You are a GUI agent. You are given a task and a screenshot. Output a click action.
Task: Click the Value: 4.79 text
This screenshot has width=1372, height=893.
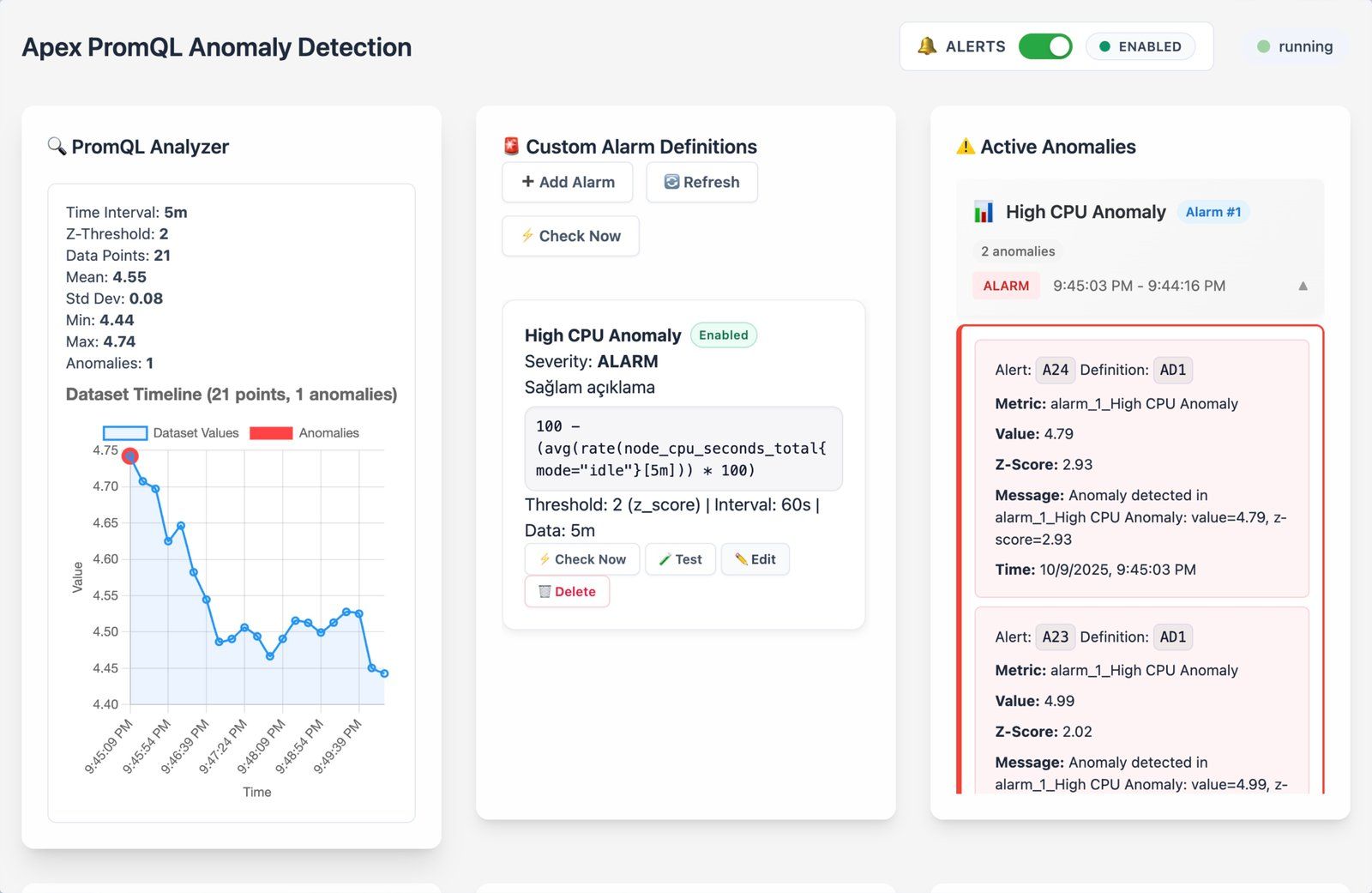1034,434
